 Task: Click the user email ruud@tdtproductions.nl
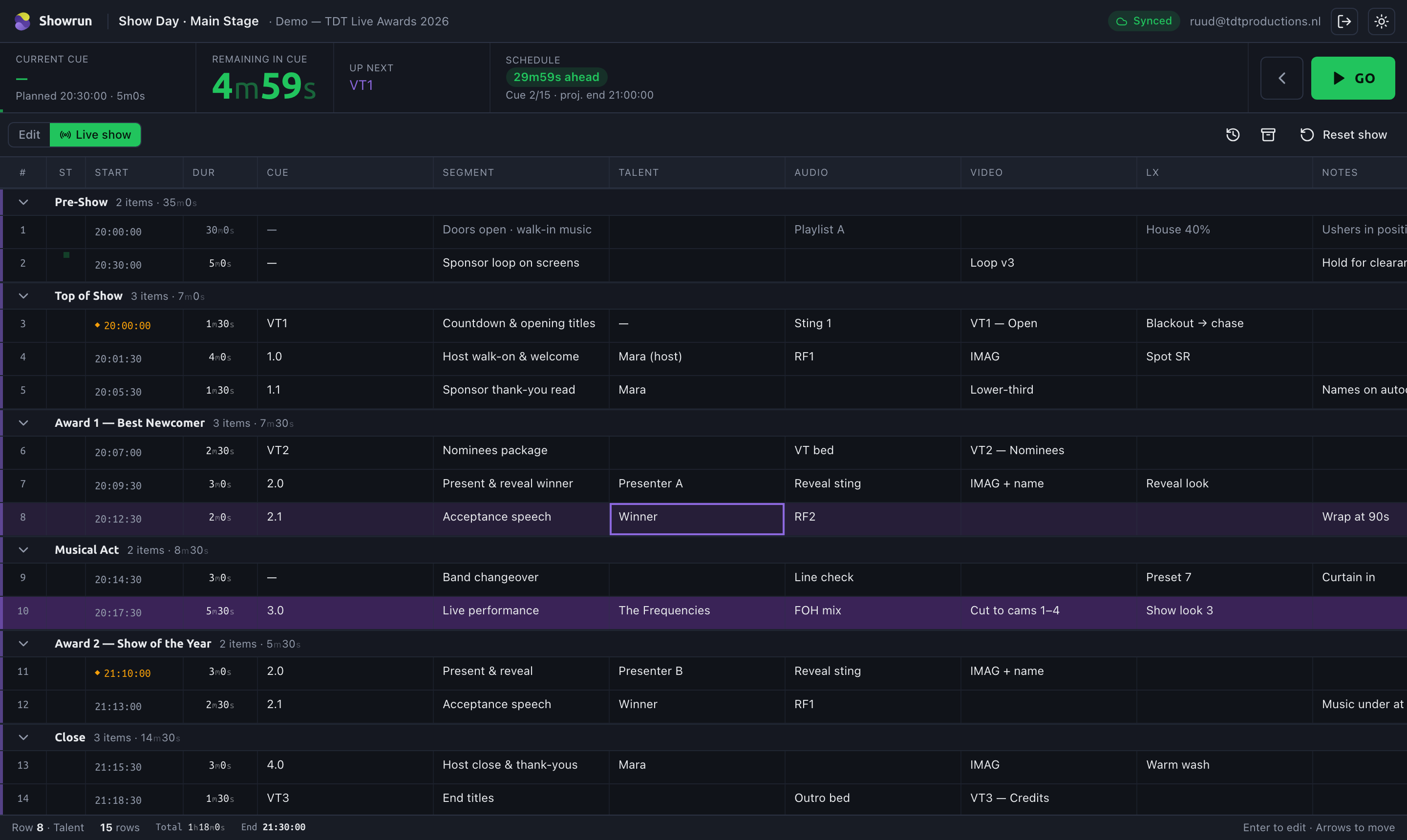pyautogui.click(x=1255, y=21)
